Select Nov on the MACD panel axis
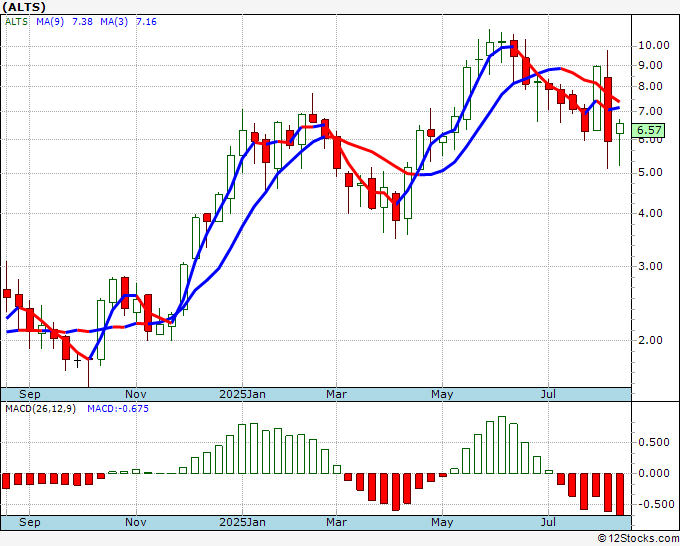Screen dimensions: 680x546 136,522
